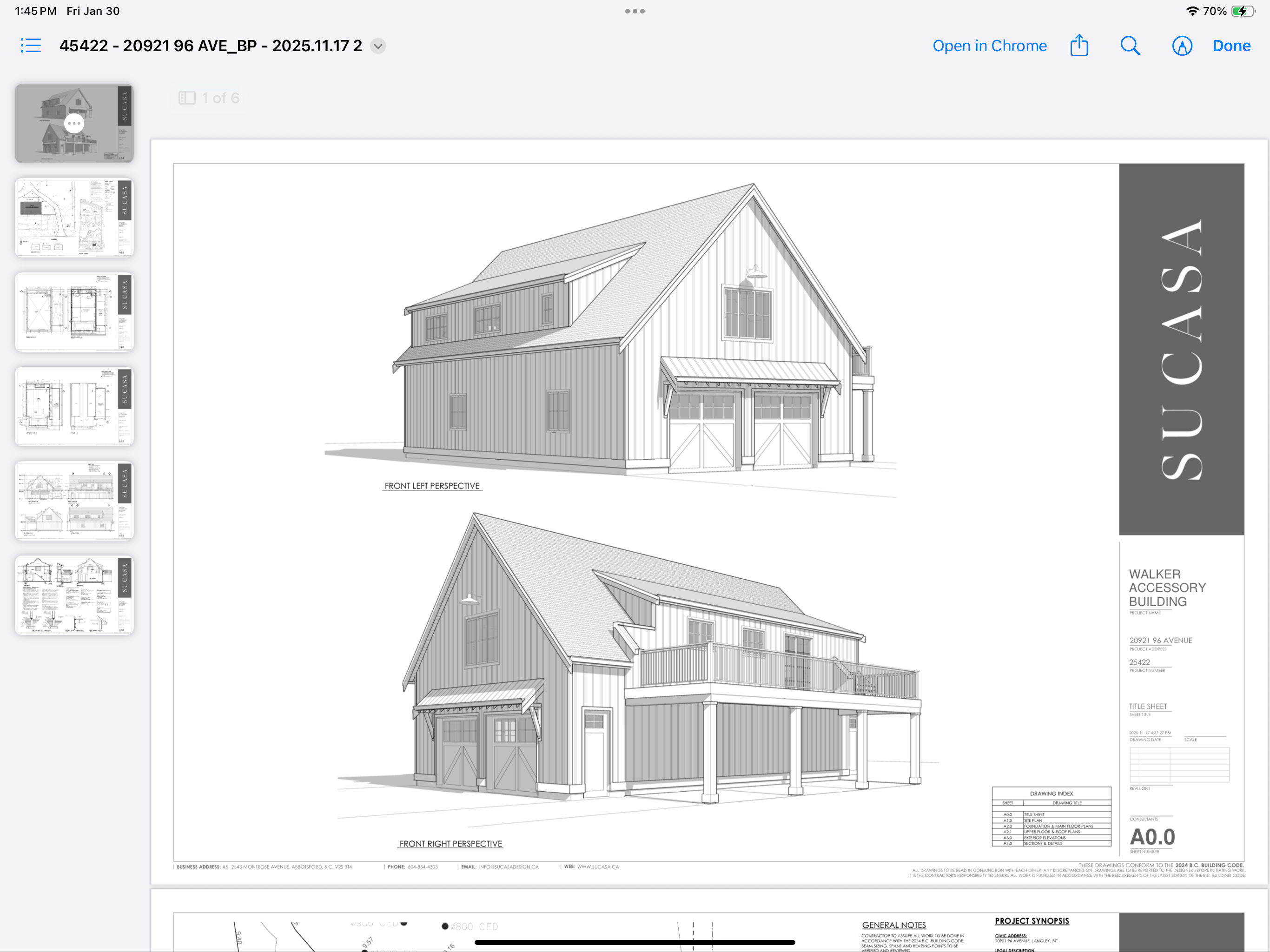Select the site plan page 2 thumbnail
1270x952 pixels.
74,218
